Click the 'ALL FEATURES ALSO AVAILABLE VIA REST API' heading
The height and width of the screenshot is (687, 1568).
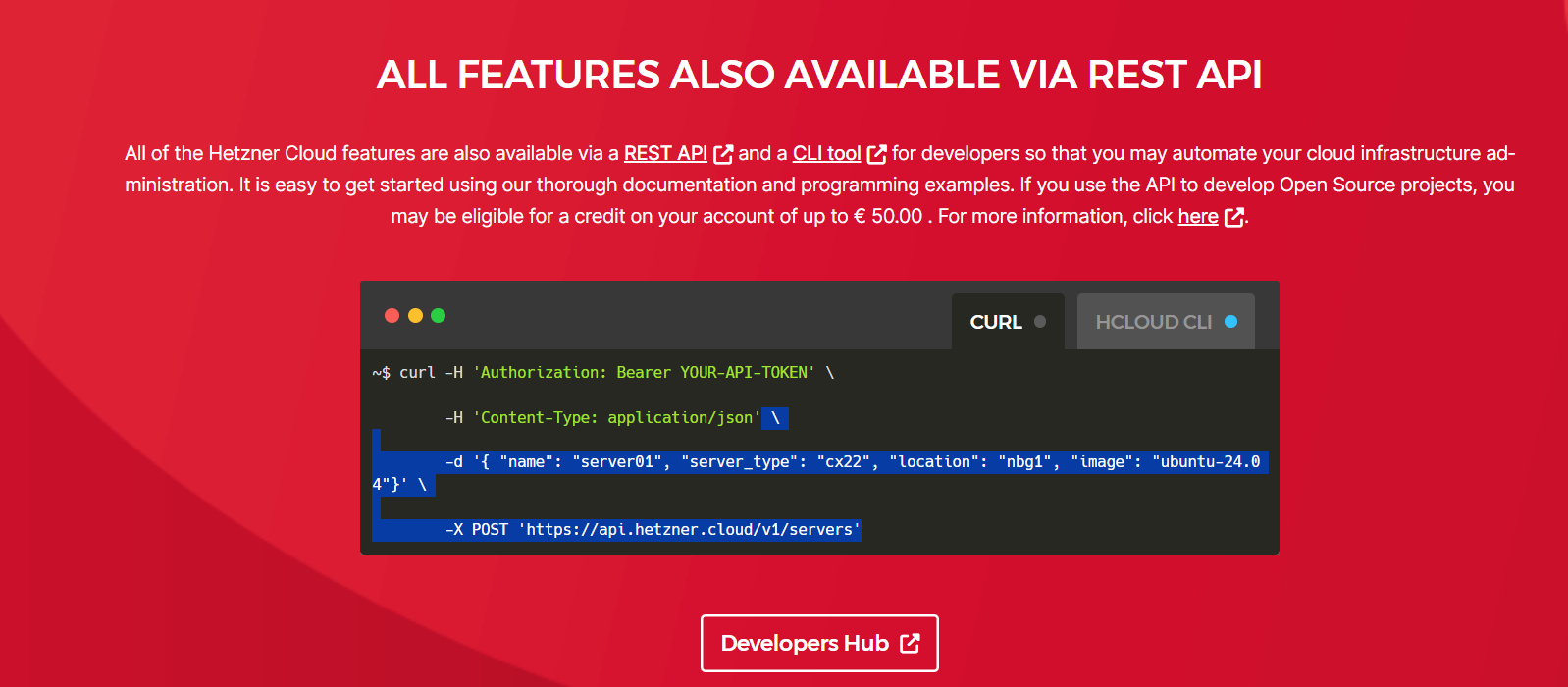[819, 75]
